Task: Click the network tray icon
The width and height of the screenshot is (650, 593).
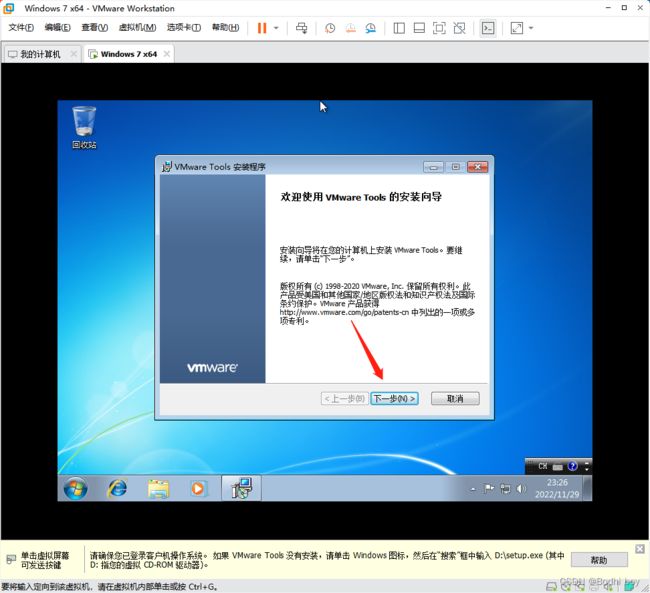Action: (x=505, y=489)
